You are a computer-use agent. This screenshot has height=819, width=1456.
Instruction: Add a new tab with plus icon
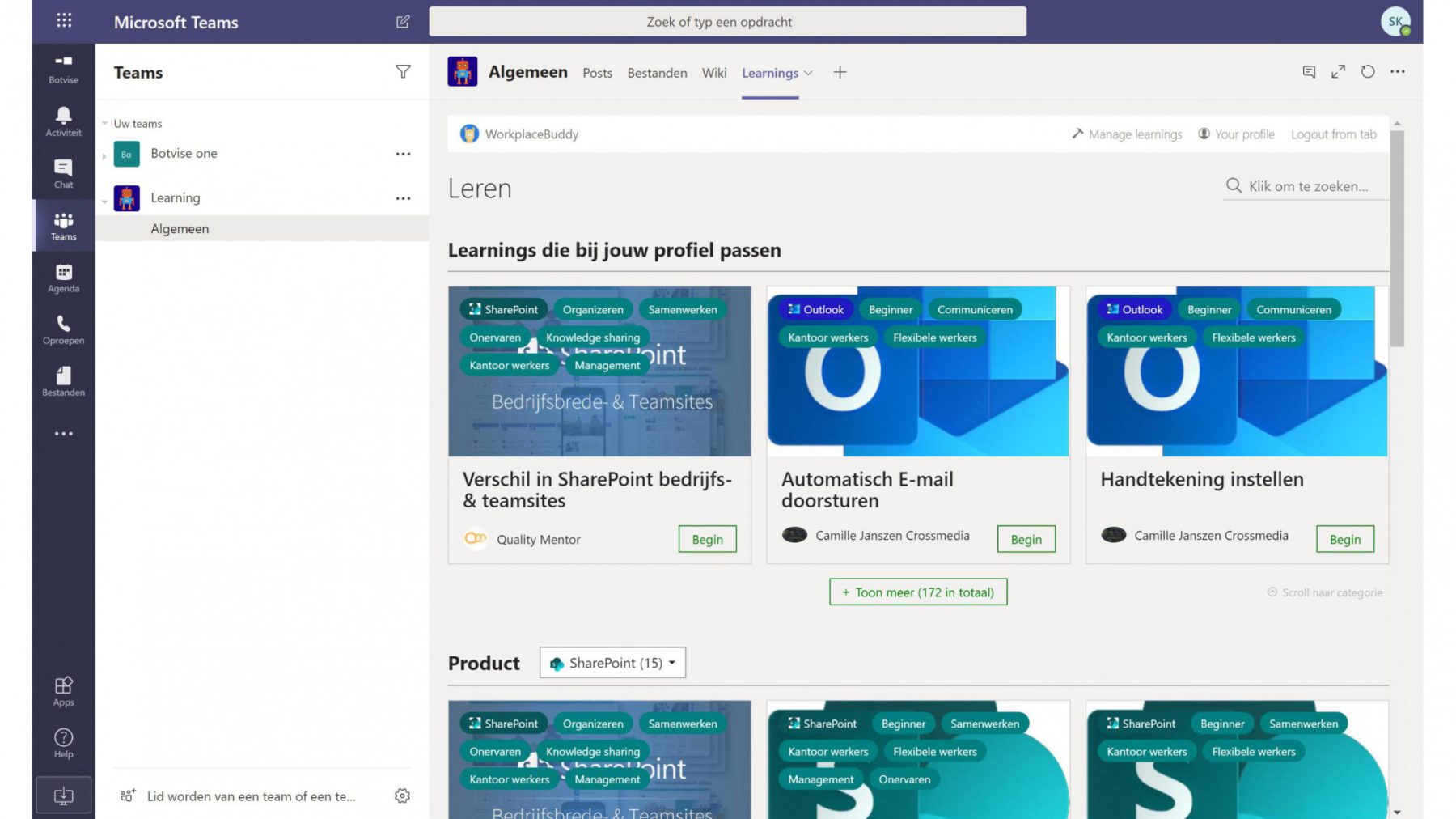[840, 72]
